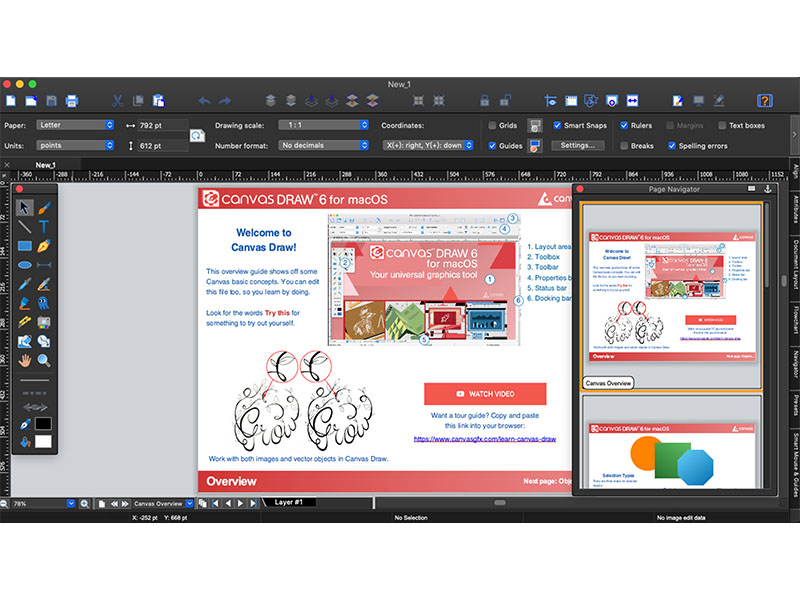
Task: Open the Coordinates direction dropdown
Action: point(428,145)
